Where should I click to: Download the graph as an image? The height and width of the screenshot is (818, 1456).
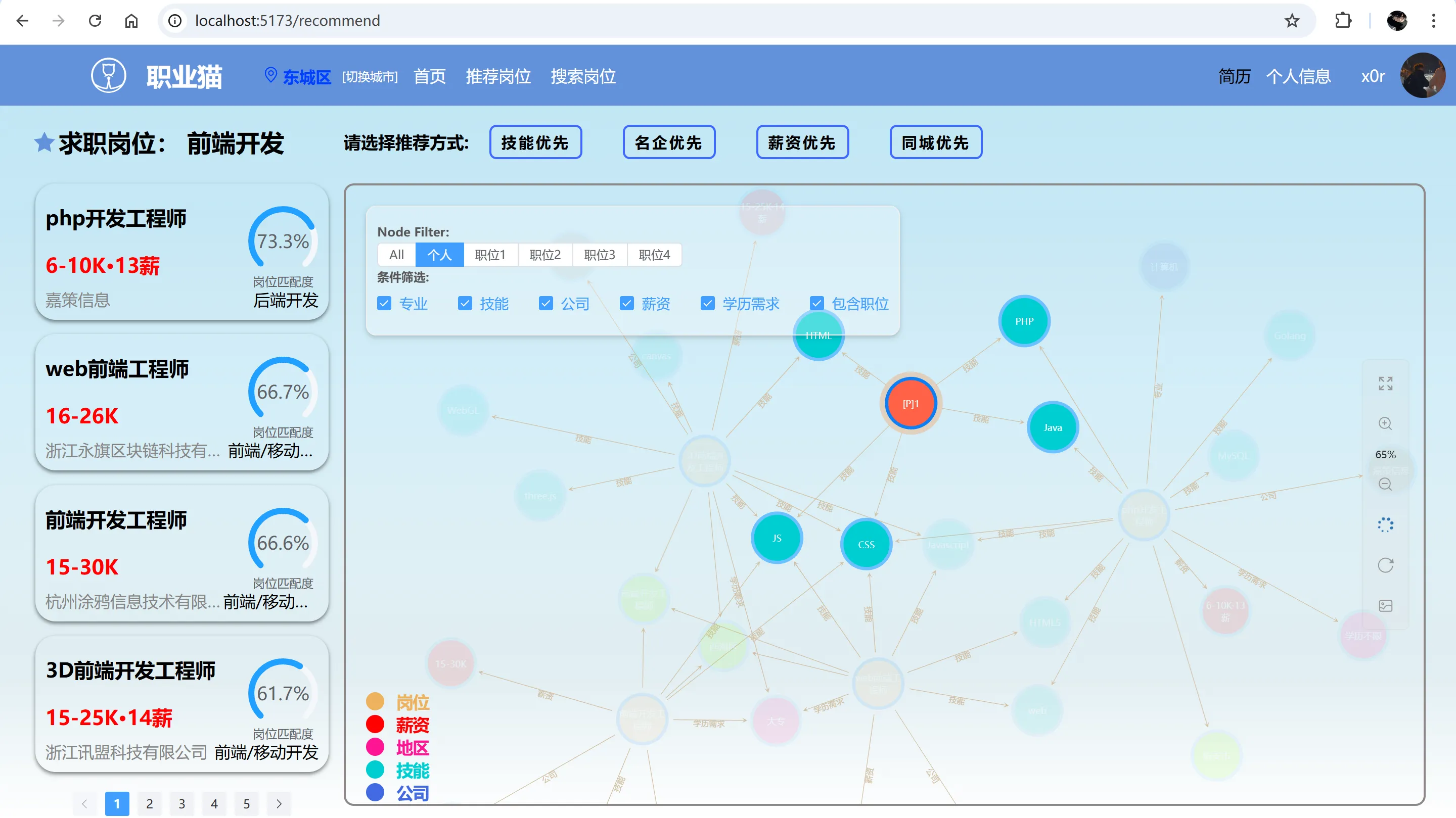(1385, 606)
